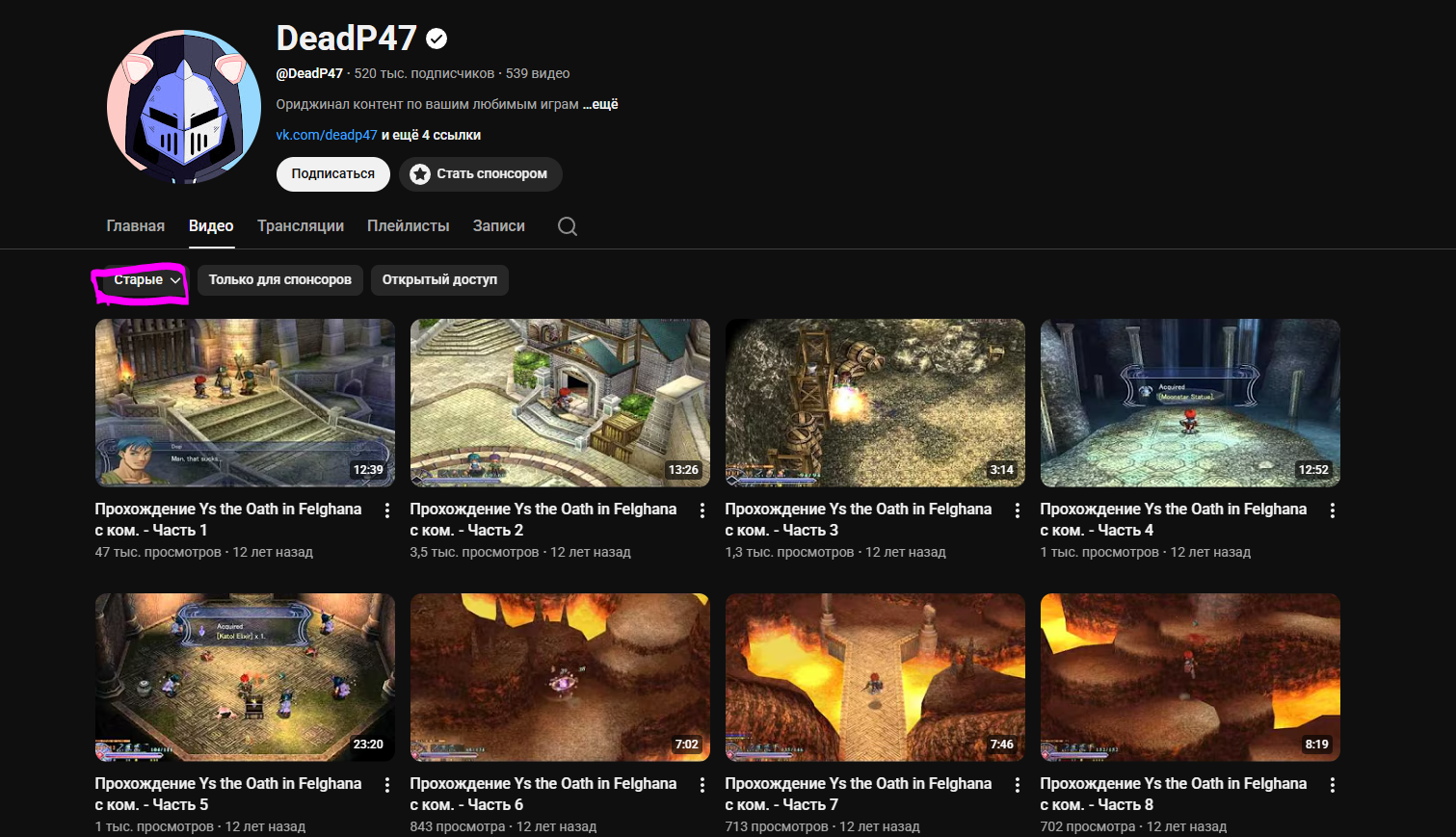Play the 13:26 video thumbnail

[560, 403]
